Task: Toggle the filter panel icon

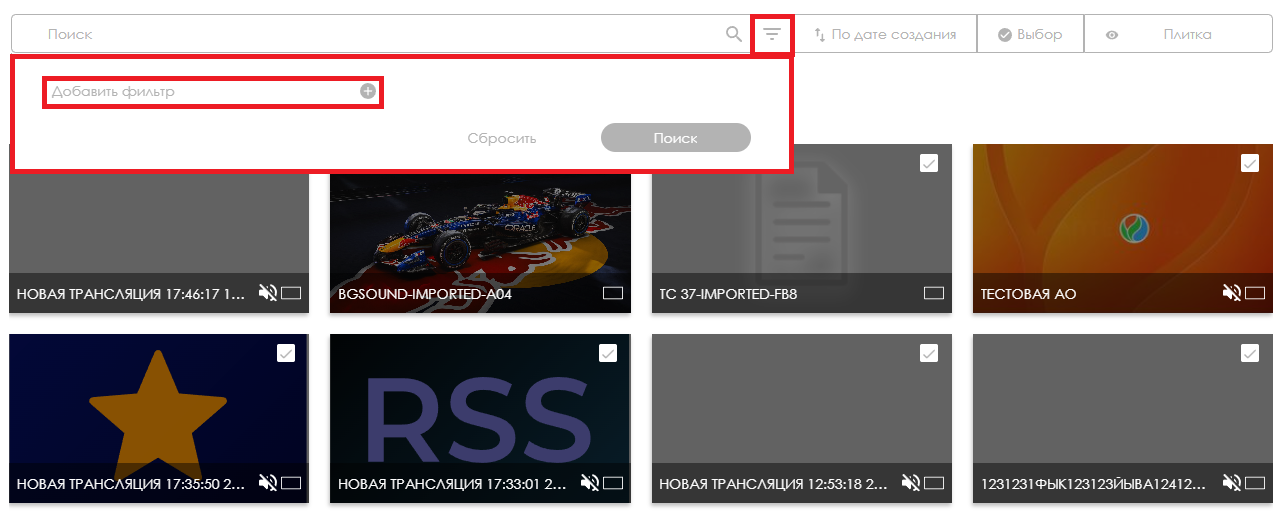Action: point(772,35)
